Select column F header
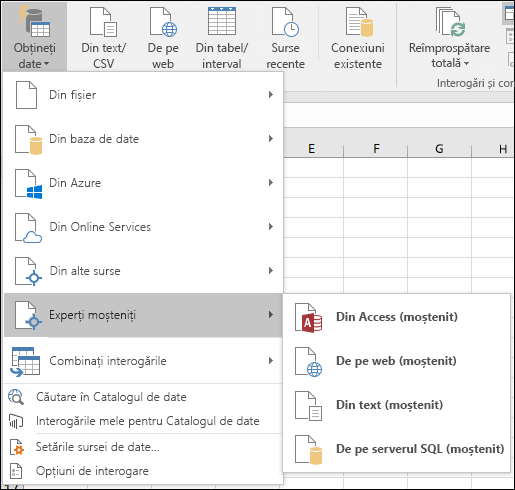 pos(376,149)
